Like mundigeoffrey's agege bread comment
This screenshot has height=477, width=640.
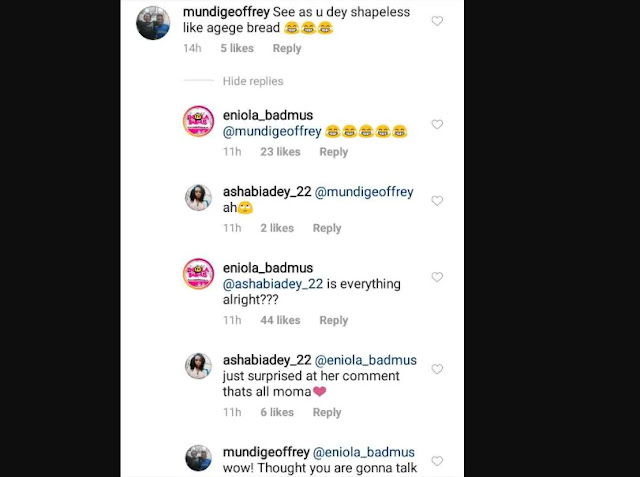point(437,21)
